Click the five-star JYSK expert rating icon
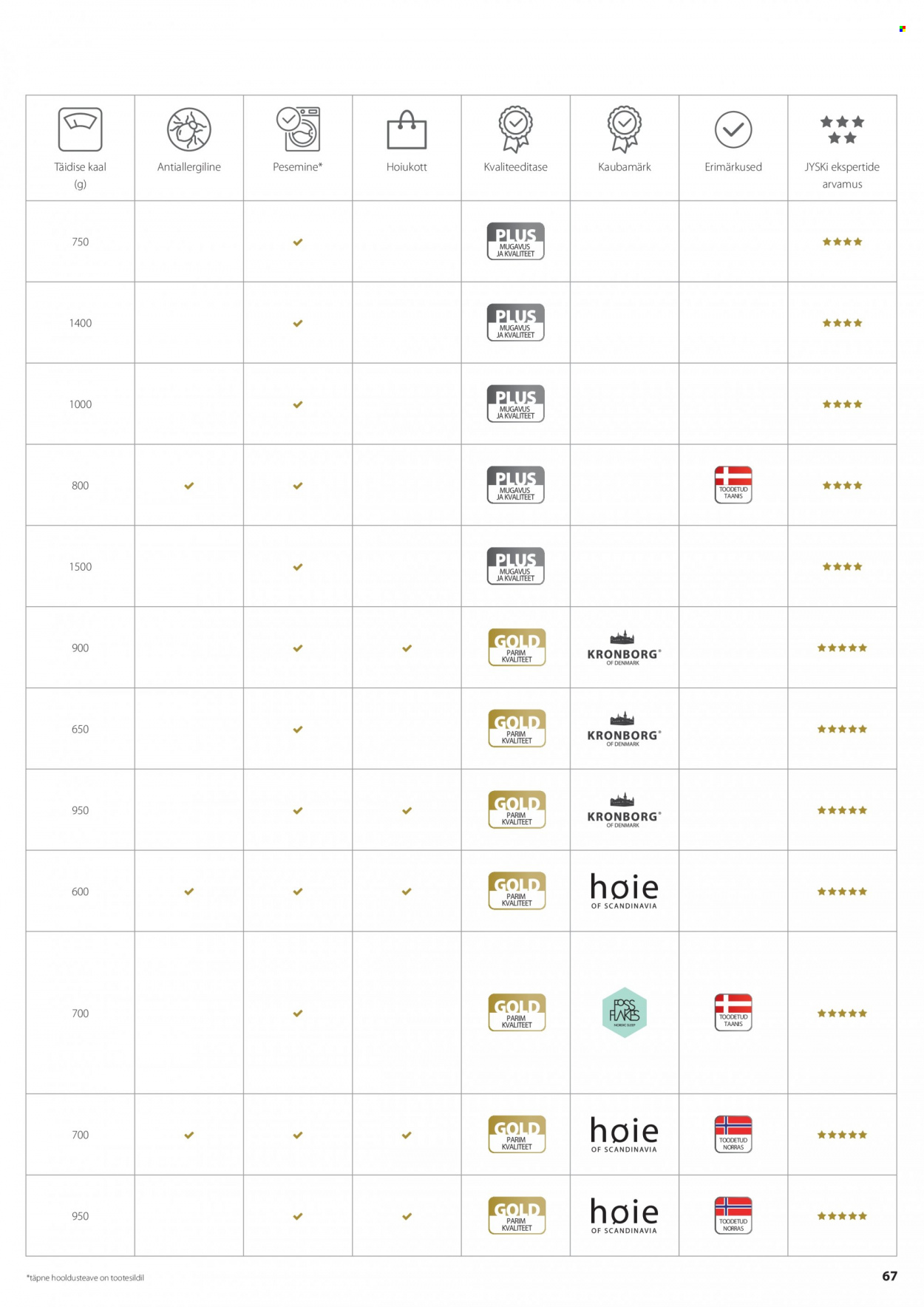 (x=842, y=129)
